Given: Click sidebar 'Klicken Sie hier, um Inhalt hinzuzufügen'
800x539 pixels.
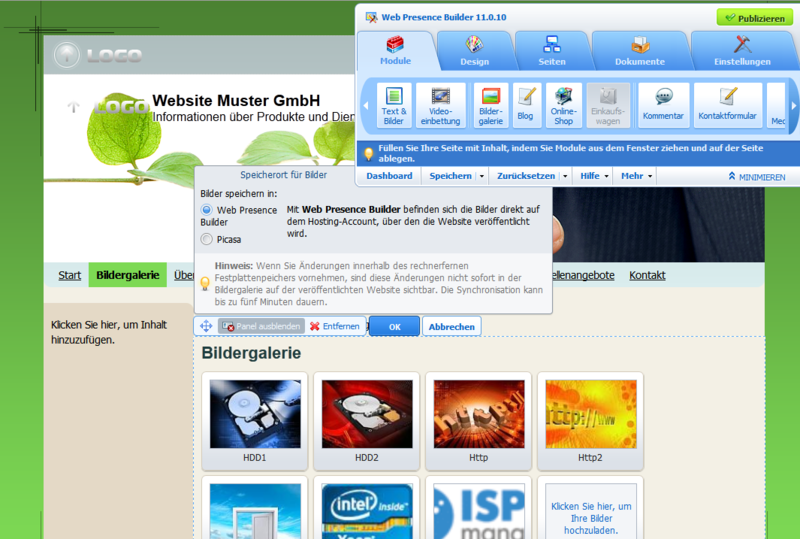Looking at the screenshot, I should tap(109, 332).
